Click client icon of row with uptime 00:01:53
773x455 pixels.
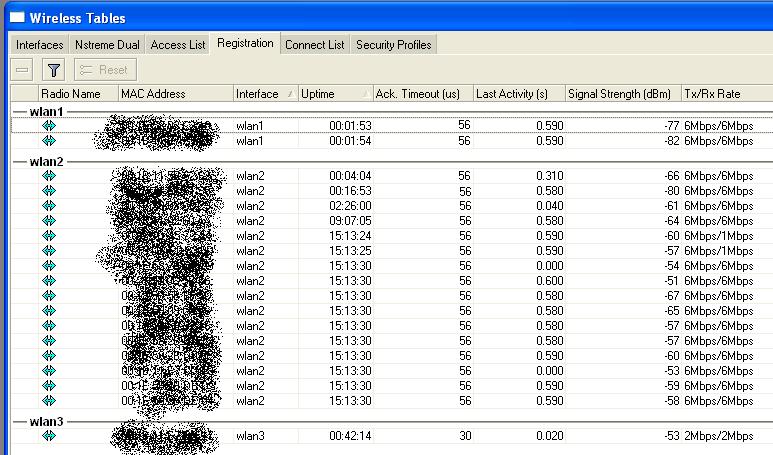tap(49, 126)
